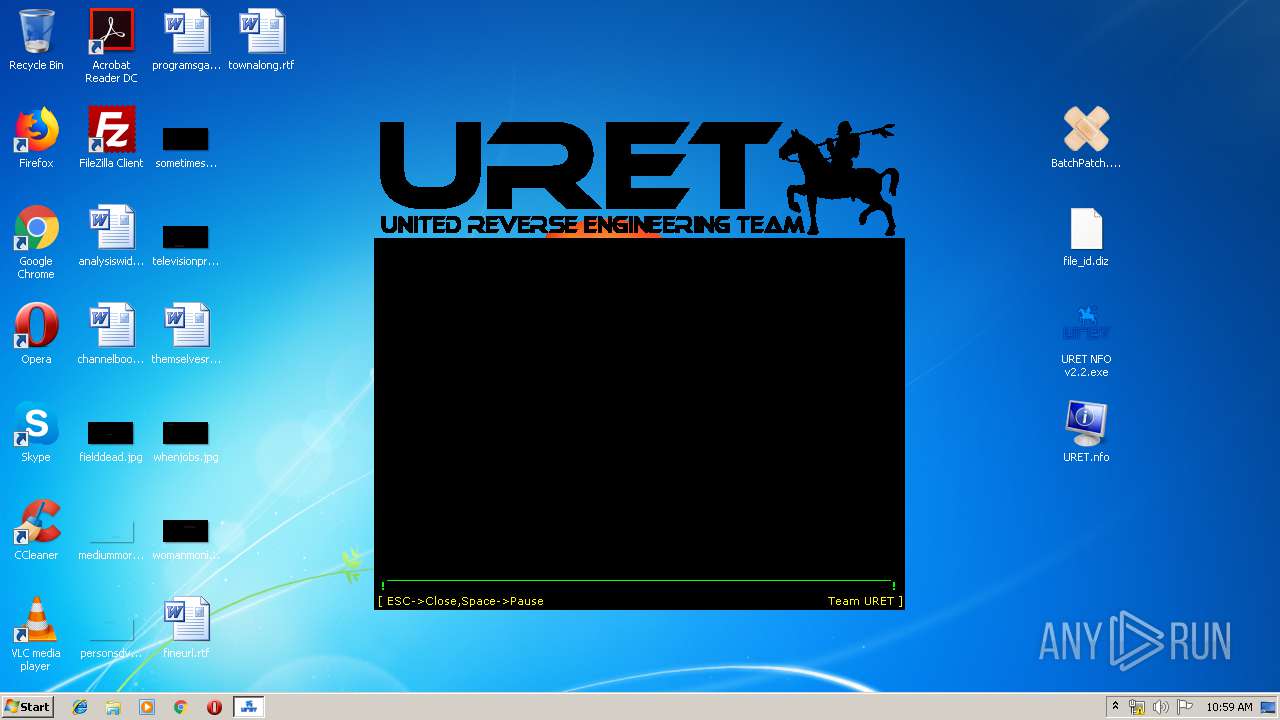Open Action Center flag icon
Image resolution: width=1280 pixels, height=720 pixels.
[x=1184, y=707]
